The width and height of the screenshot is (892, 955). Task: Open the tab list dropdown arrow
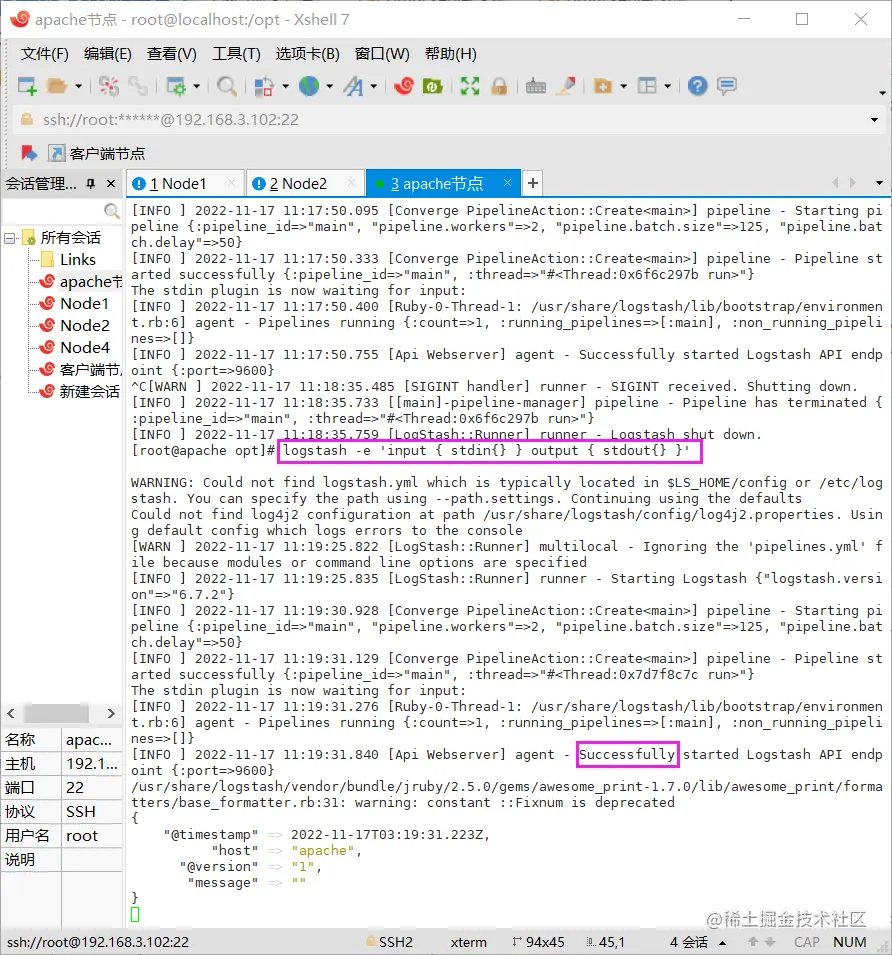(x=879, y=183)
